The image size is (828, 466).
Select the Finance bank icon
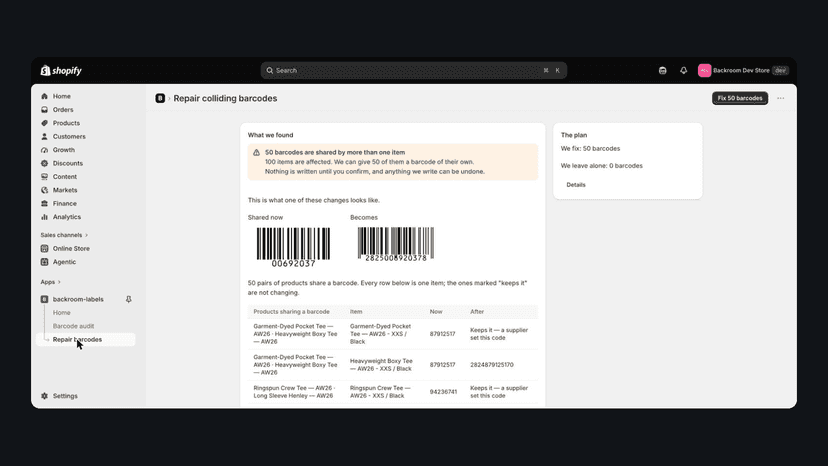[44, 203]
